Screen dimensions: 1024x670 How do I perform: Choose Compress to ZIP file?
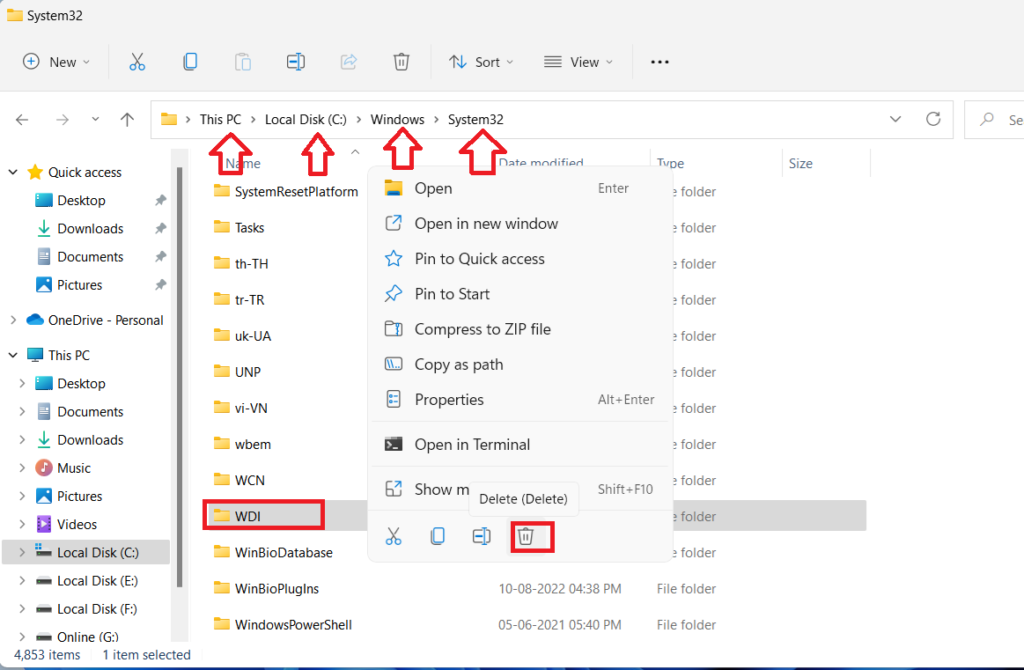click(x=520, y=329)
